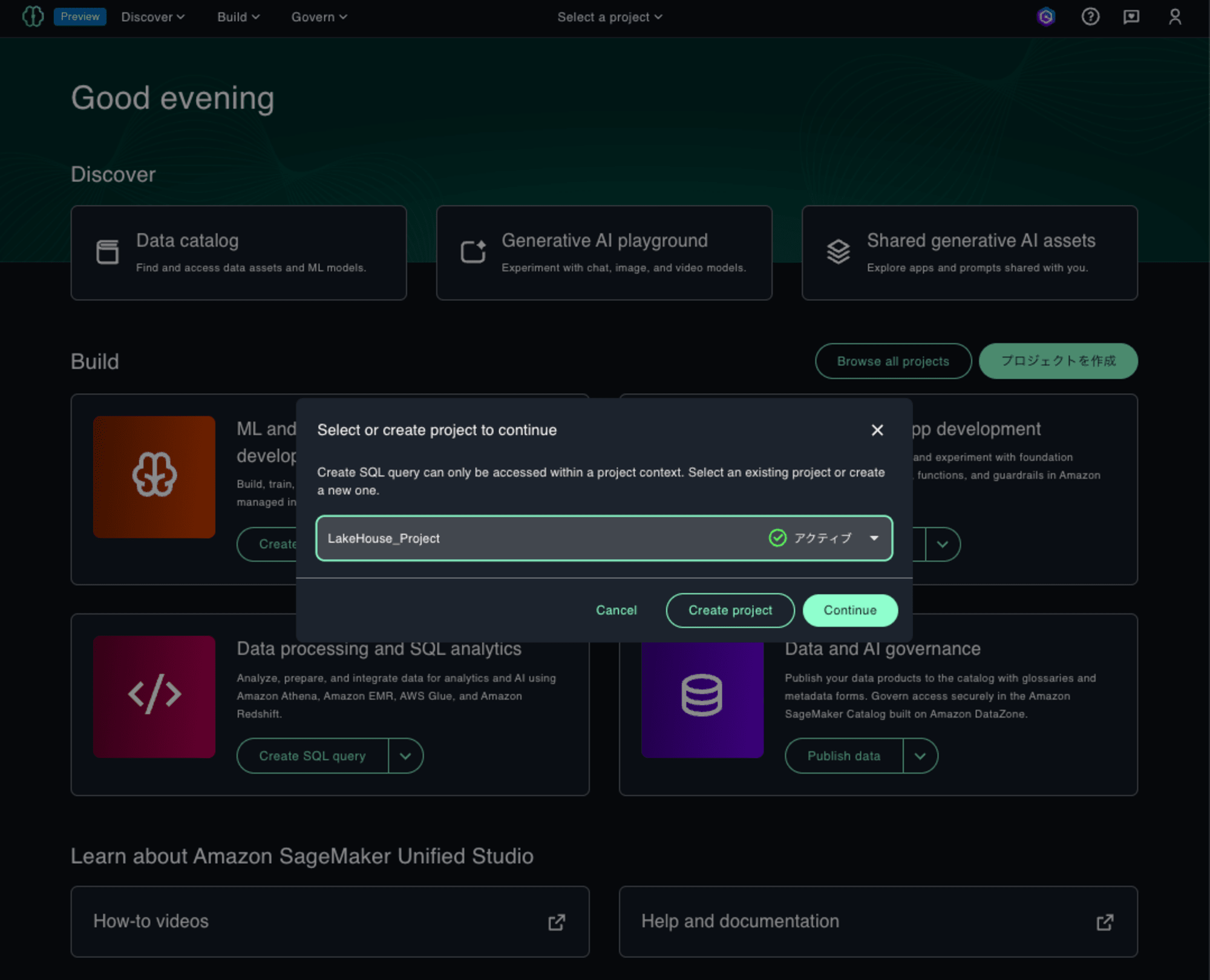Click the Continue button
The width and height of the screenshot is (1210, 980).
[850, 610]
